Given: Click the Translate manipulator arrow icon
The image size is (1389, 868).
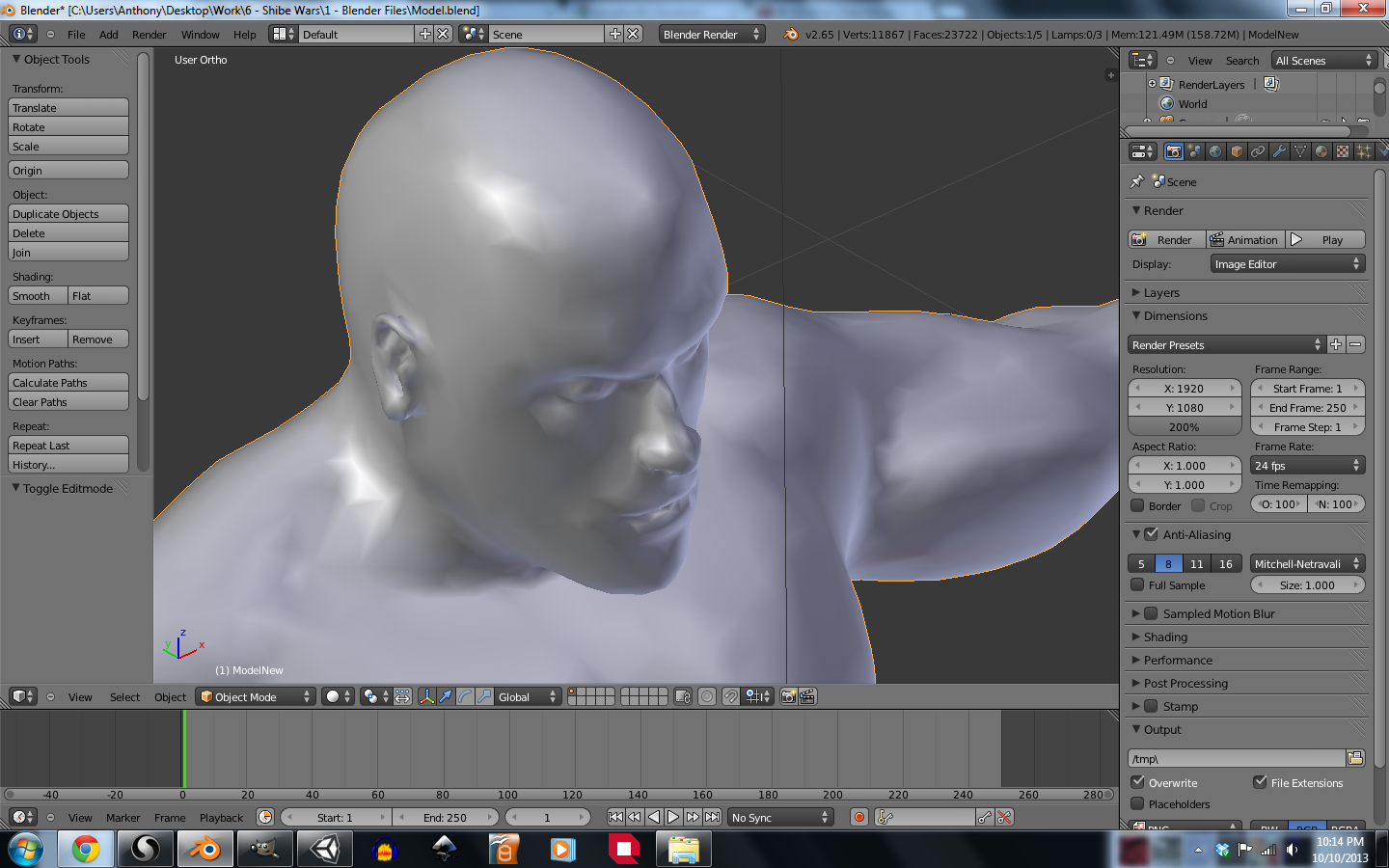Looking at the screenshot, I should (x=446, y=696).
